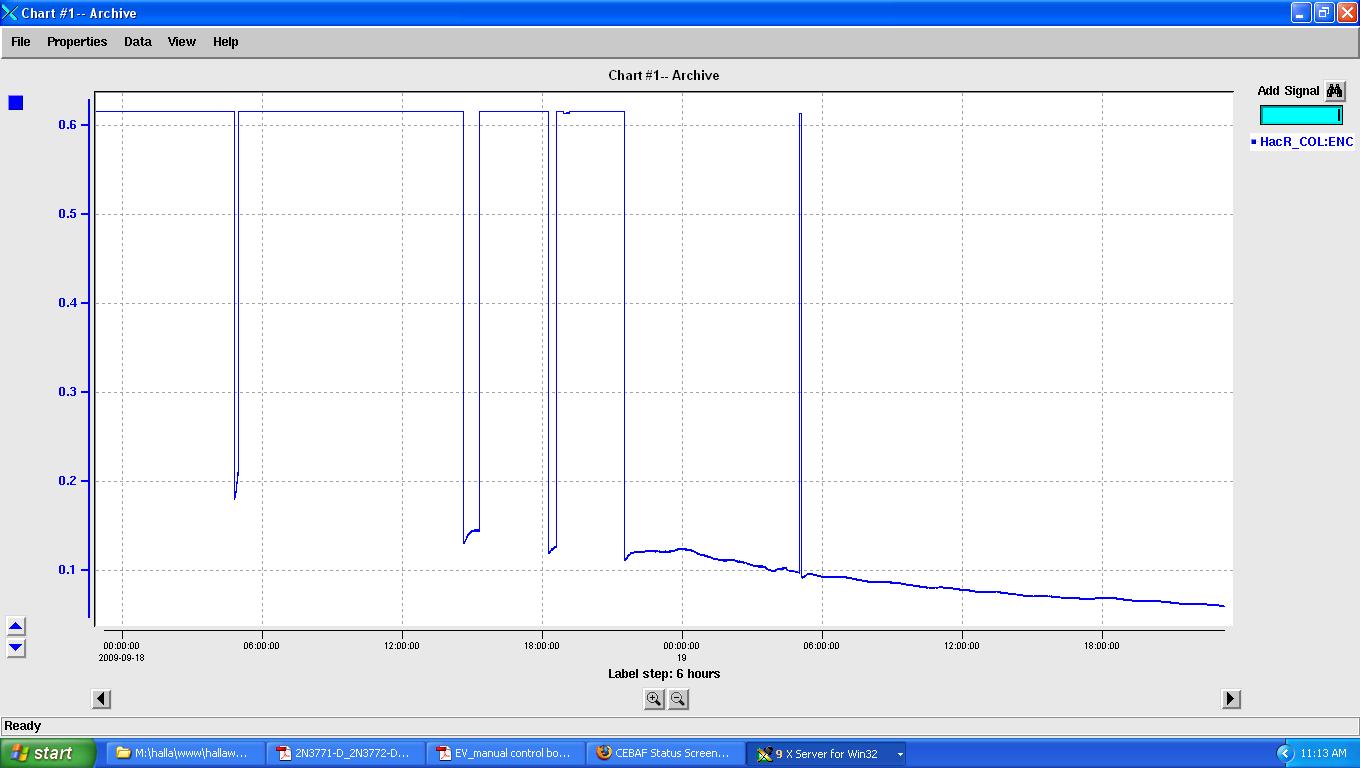The width and height of the screenshot is (1360, 768).
Task: Switch to CEBAF Status Screen Firefox taskbar item
Action: point(665,754)
